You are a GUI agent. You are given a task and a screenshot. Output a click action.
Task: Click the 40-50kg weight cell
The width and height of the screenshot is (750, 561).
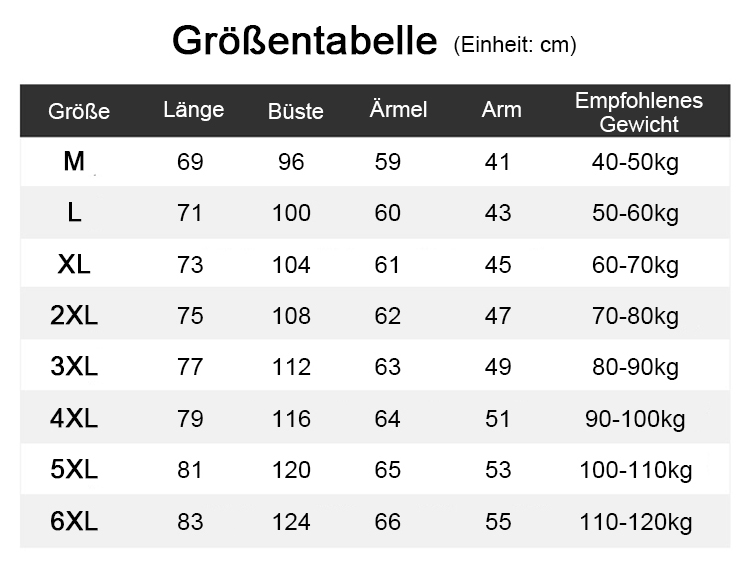coord(635,163)
